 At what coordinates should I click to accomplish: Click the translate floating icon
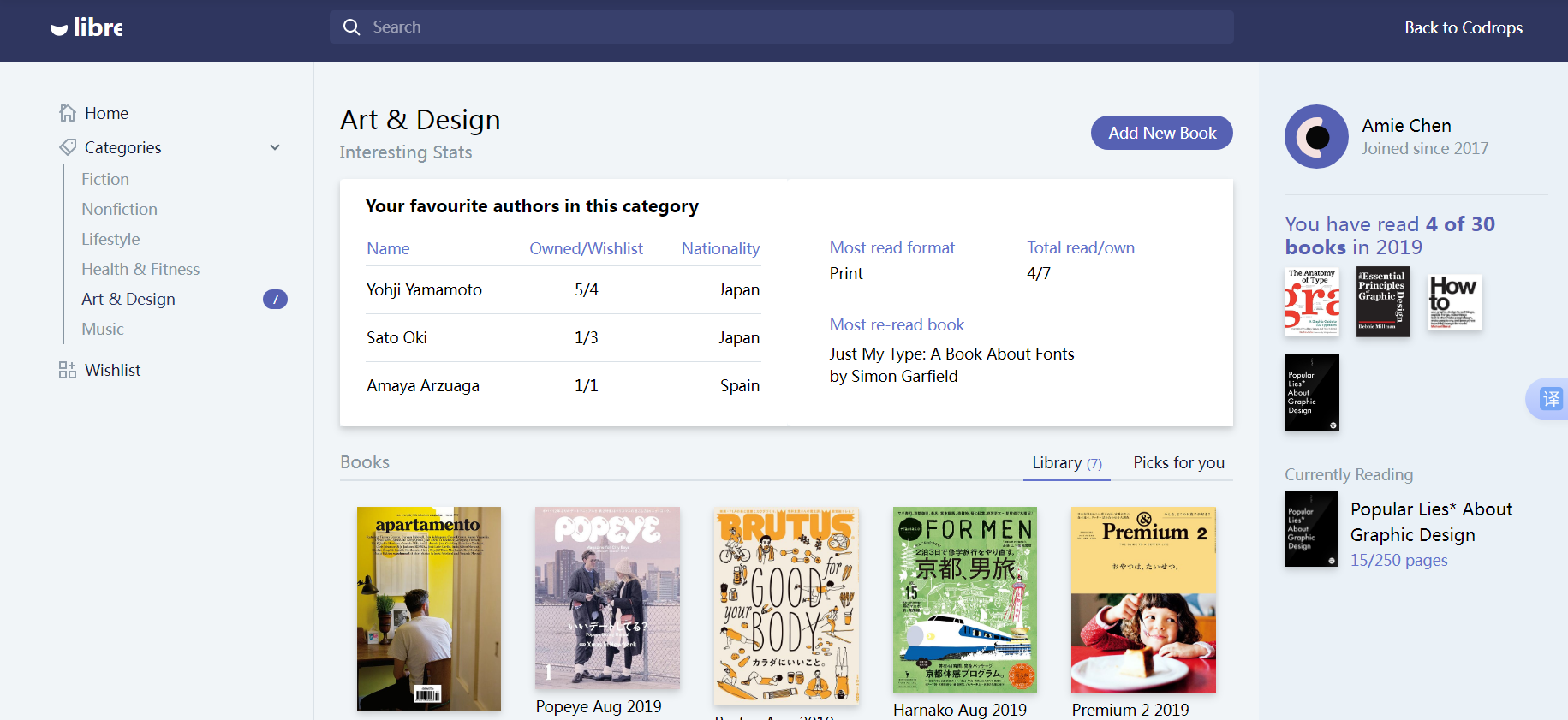[x=1550, y=399]
